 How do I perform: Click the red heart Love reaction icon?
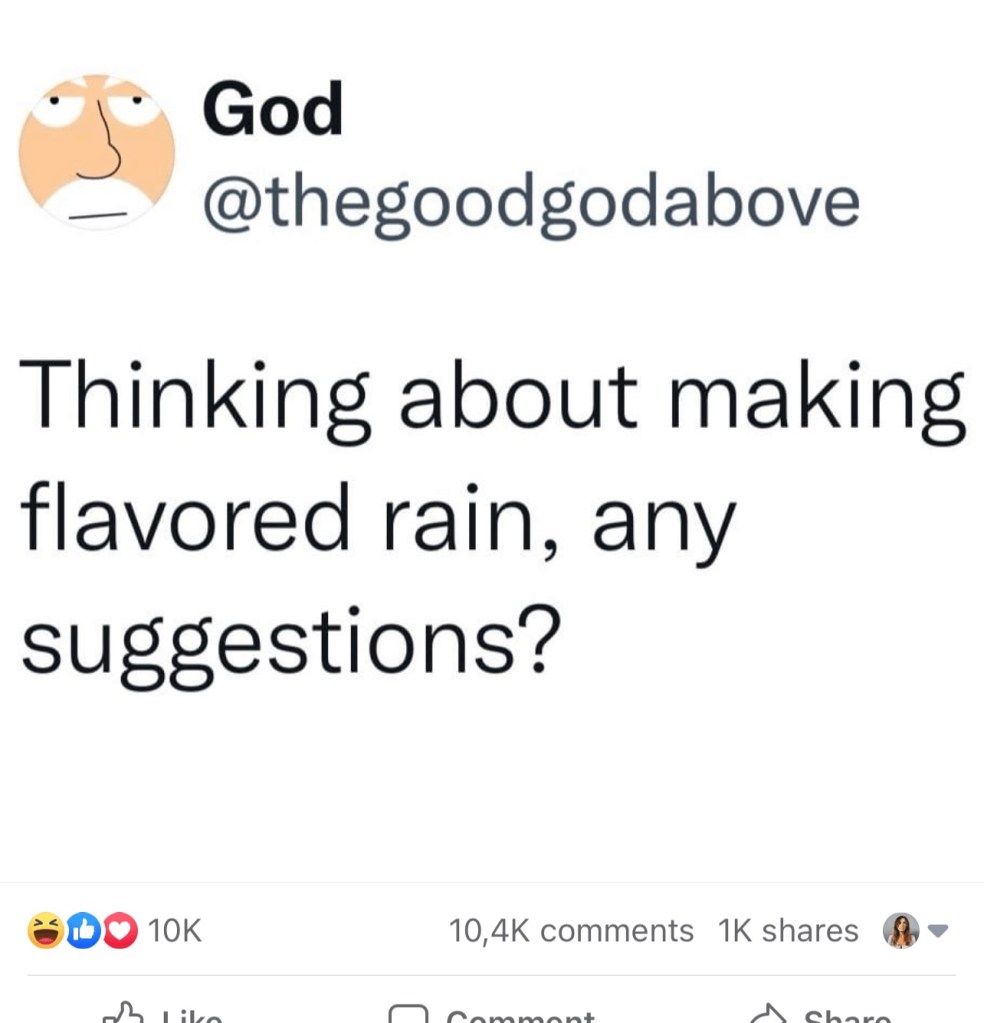point(120,932)
